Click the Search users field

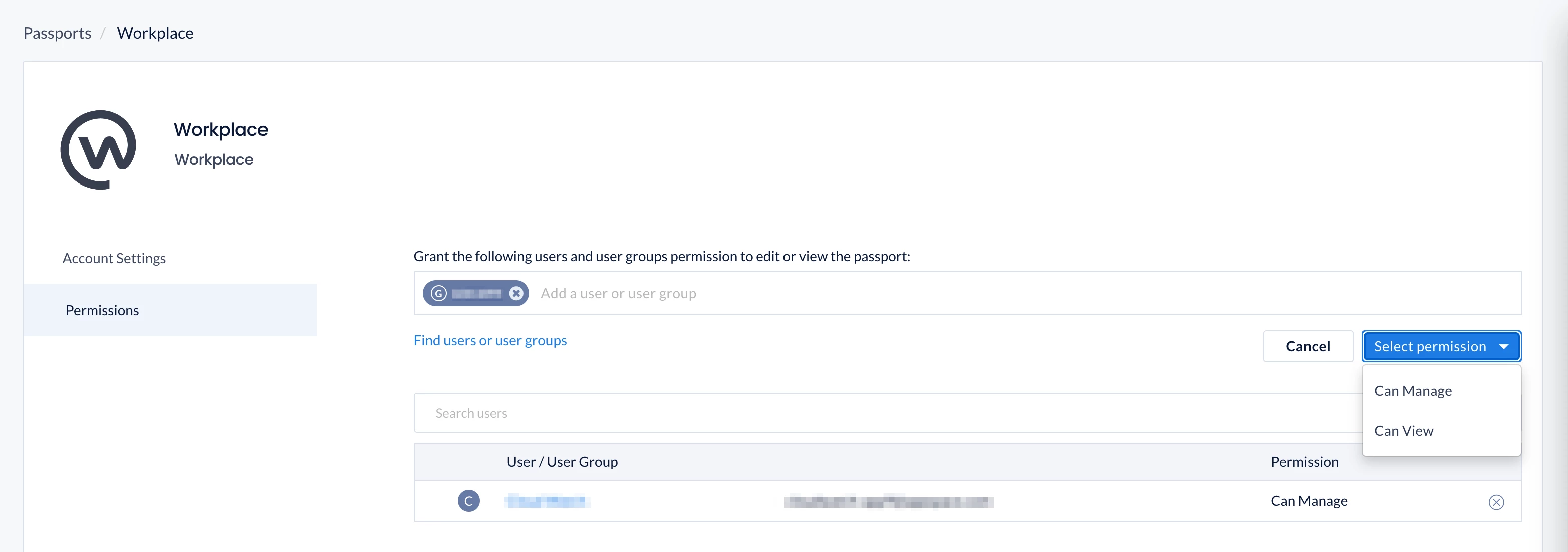point(852,413)
